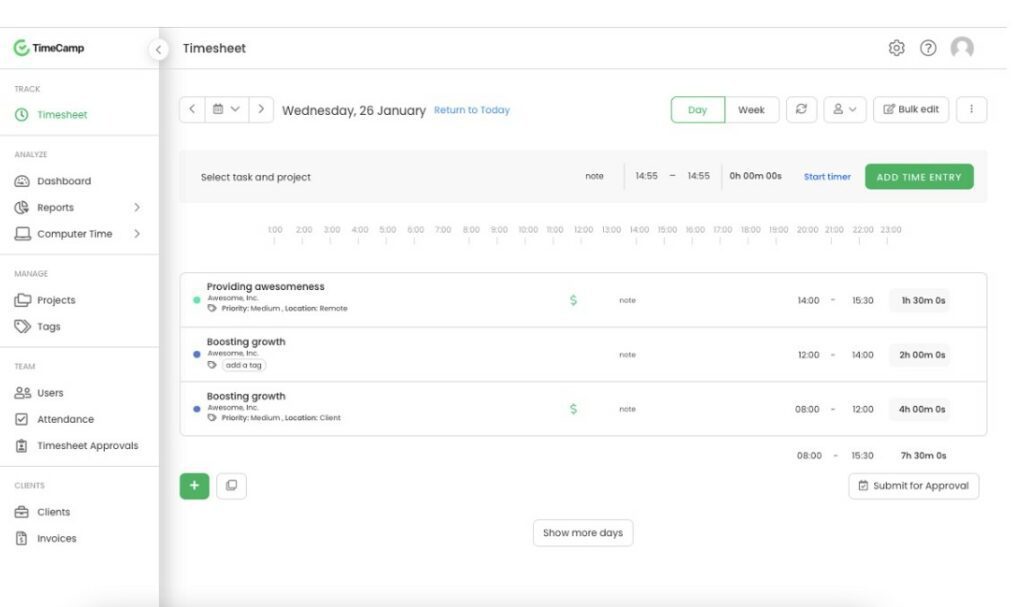Click the copy entries icon button

click(x=231, y=486)
